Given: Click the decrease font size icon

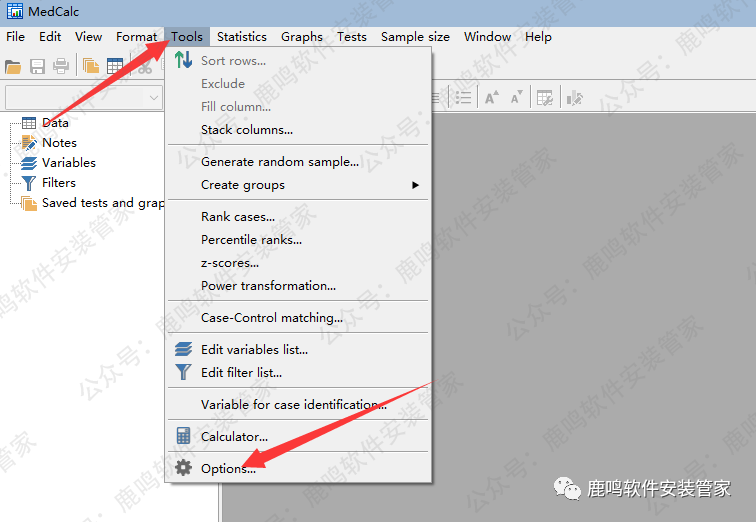Looking at the screenshot, I should coord(516,97).
